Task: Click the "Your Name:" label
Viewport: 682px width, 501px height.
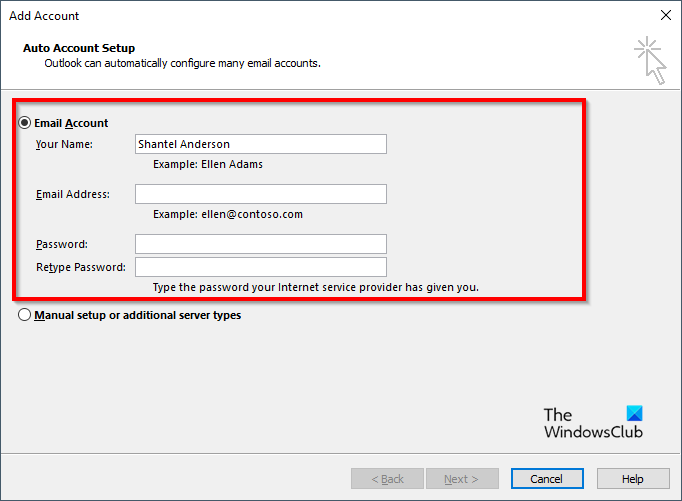Action: pos(64,144)
